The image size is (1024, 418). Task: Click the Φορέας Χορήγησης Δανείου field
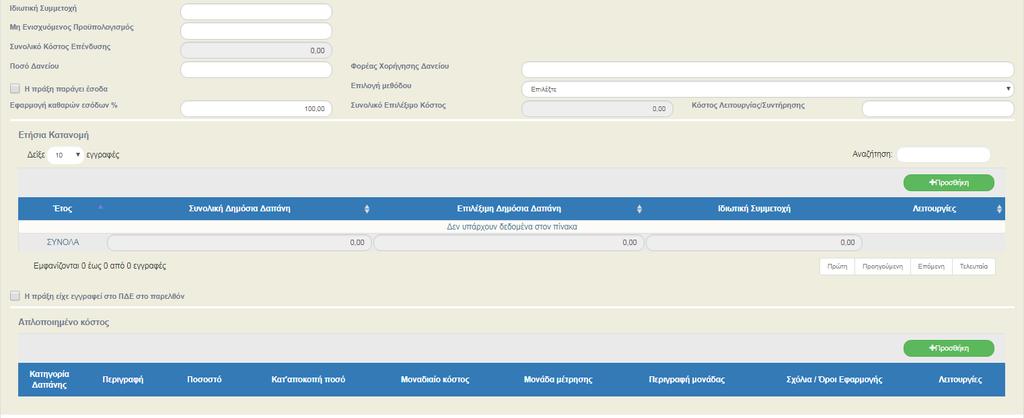point(767,70)
